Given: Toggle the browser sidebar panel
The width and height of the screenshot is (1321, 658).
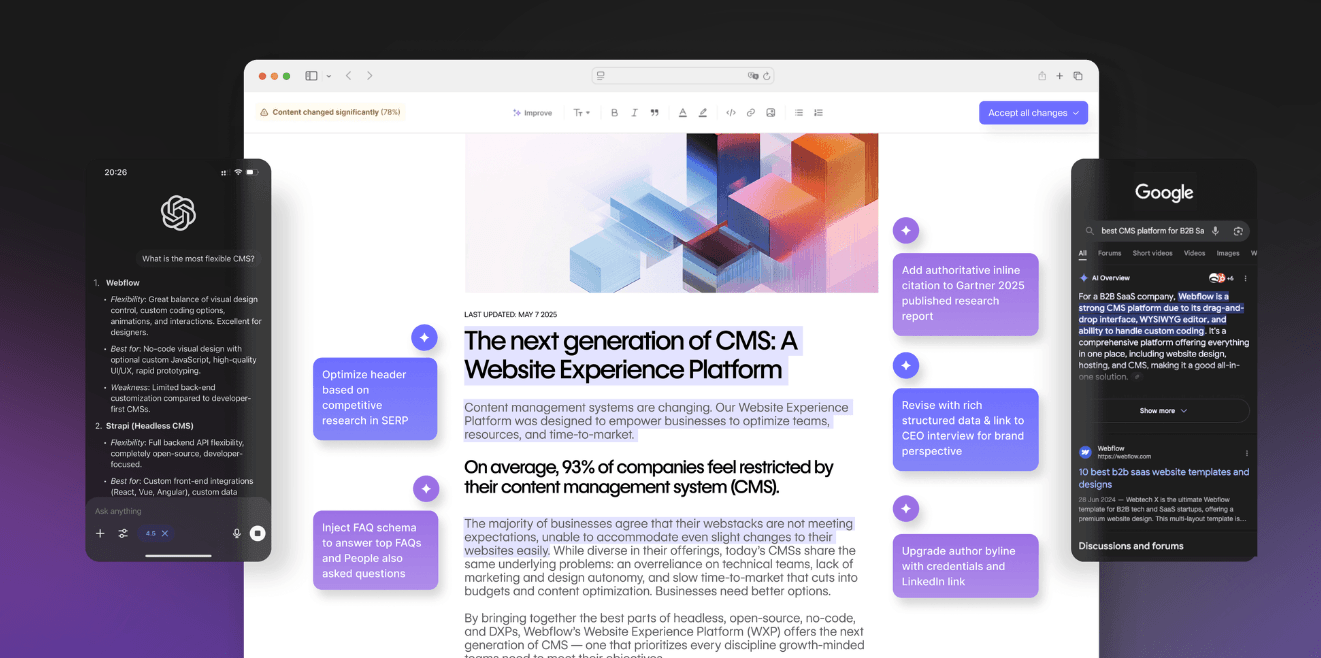Looking at the screenshot, I should [311, 76].
